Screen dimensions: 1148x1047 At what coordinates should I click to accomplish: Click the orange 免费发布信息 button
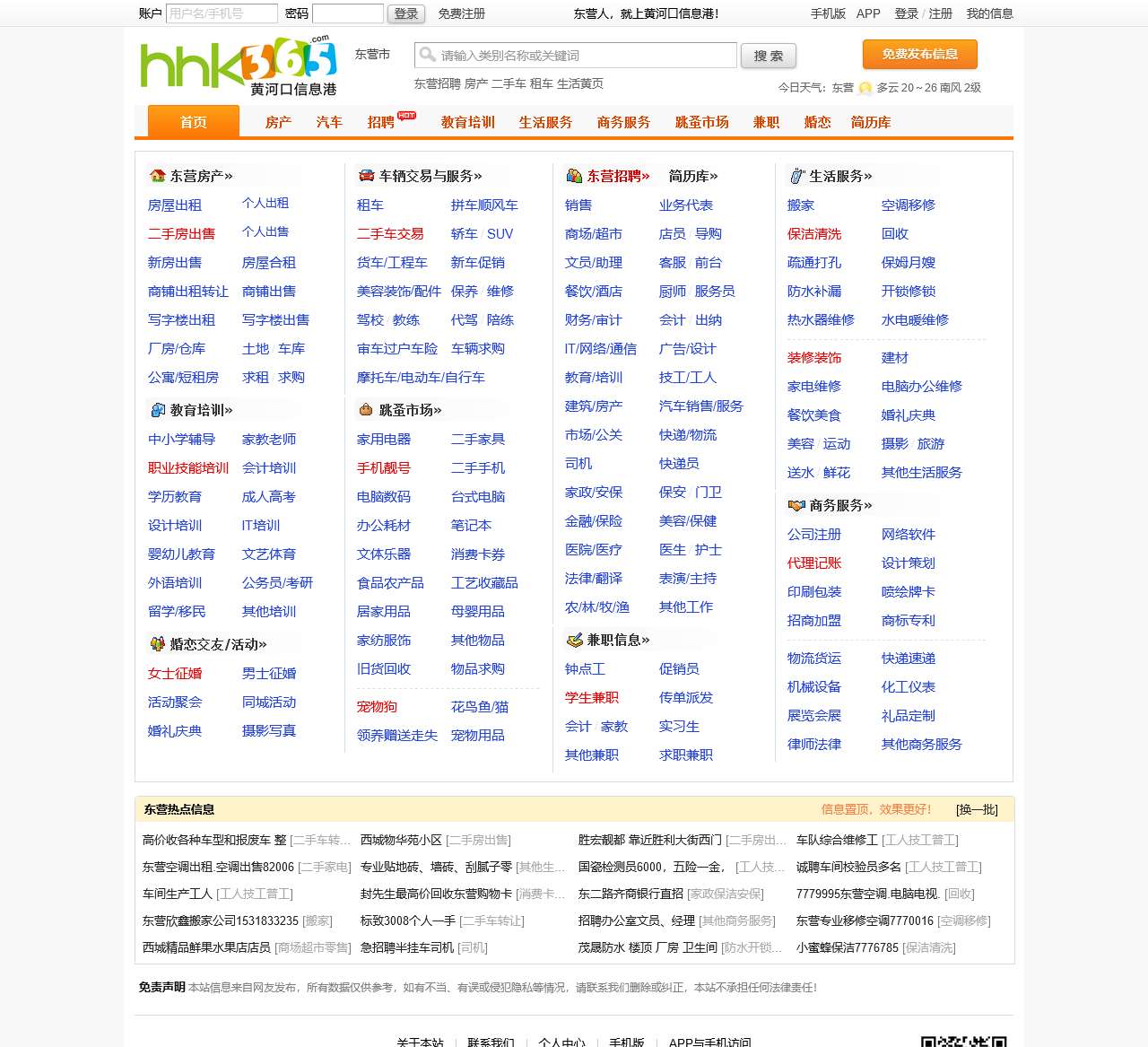pos(920,54)
